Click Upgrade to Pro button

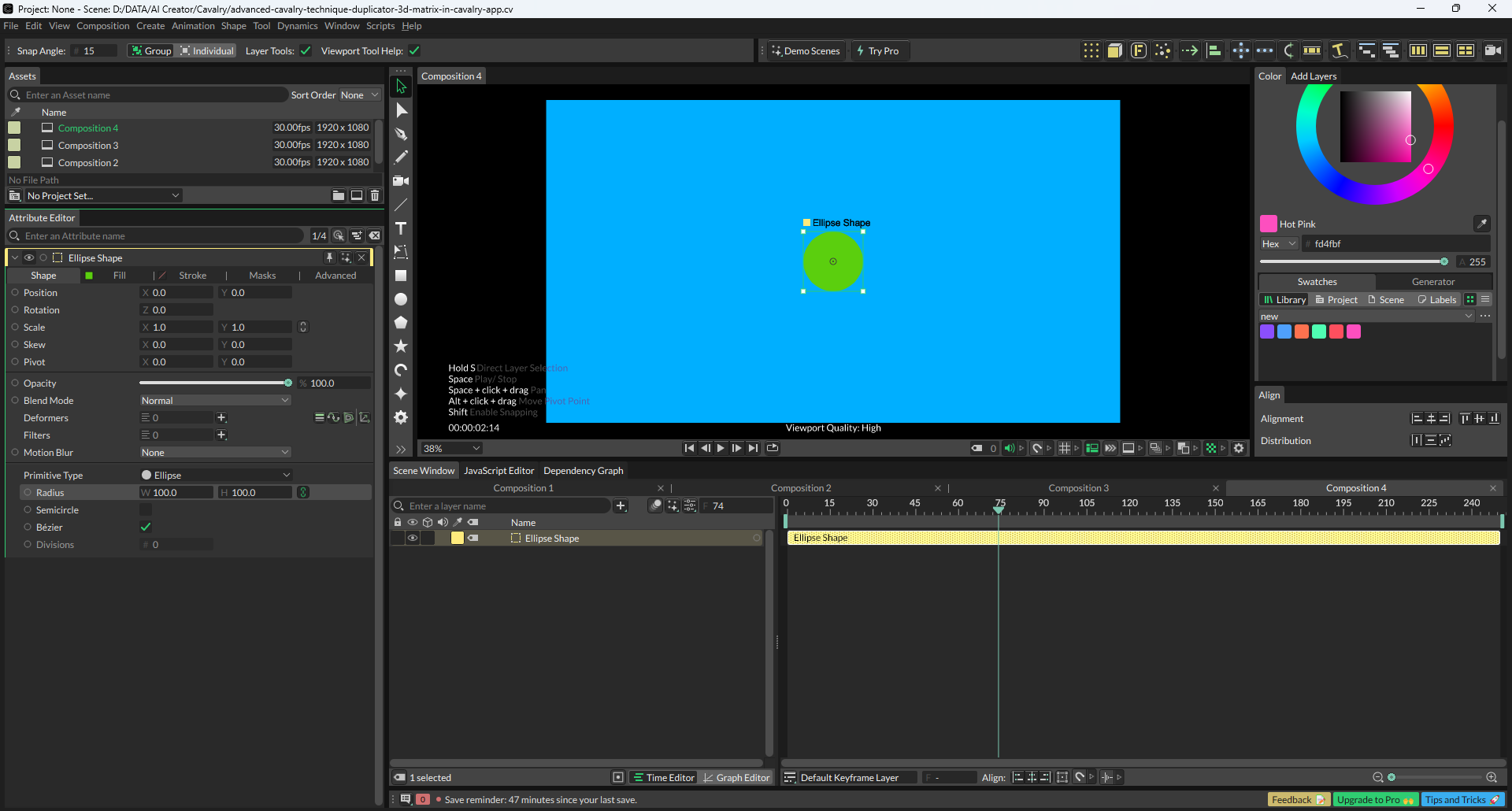1375,800
